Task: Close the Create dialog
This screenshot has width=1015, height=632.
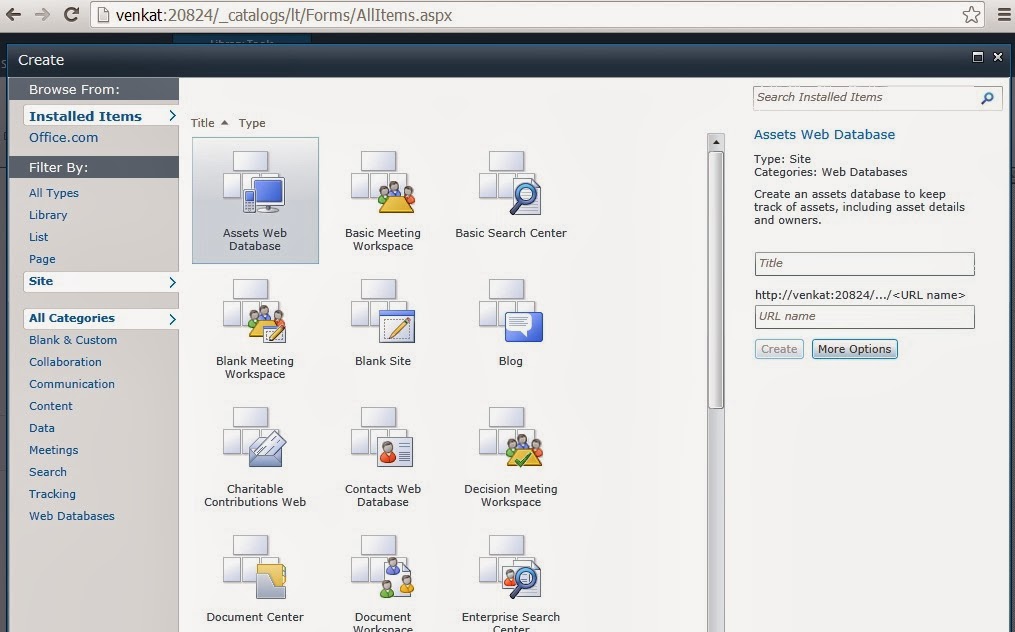Action: 998,57
